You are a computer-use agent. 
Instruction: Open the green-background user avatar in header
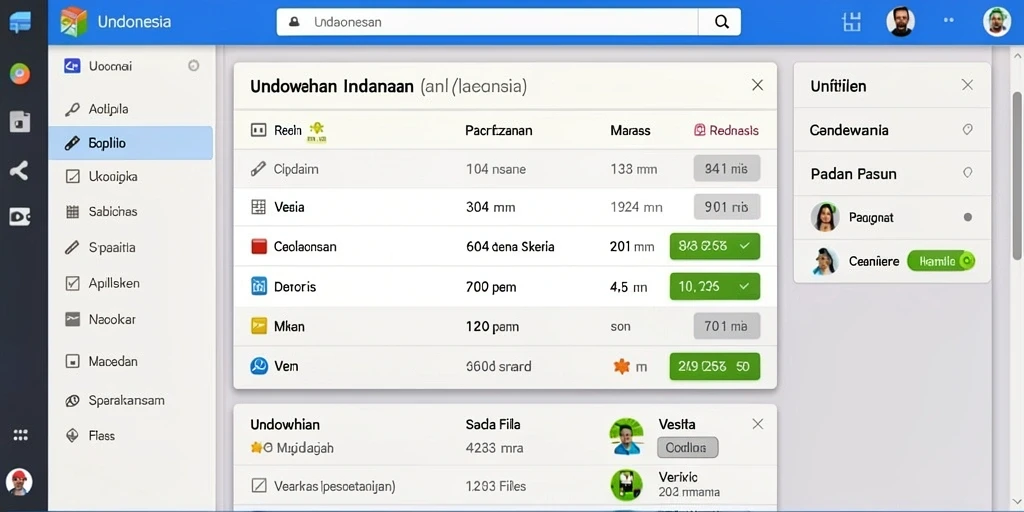pyautogui.click(x=997, y=22)
